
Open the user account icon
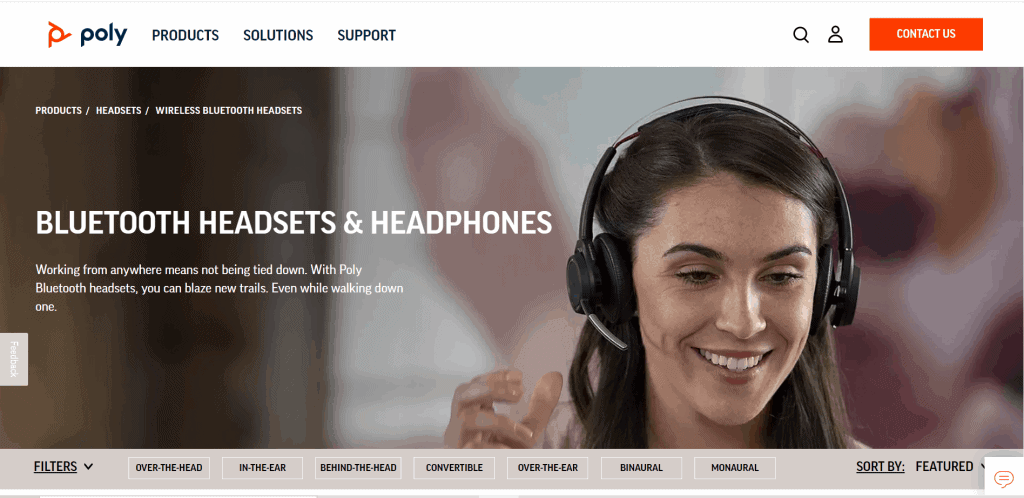pyautogui.click(x=835, y=35)
